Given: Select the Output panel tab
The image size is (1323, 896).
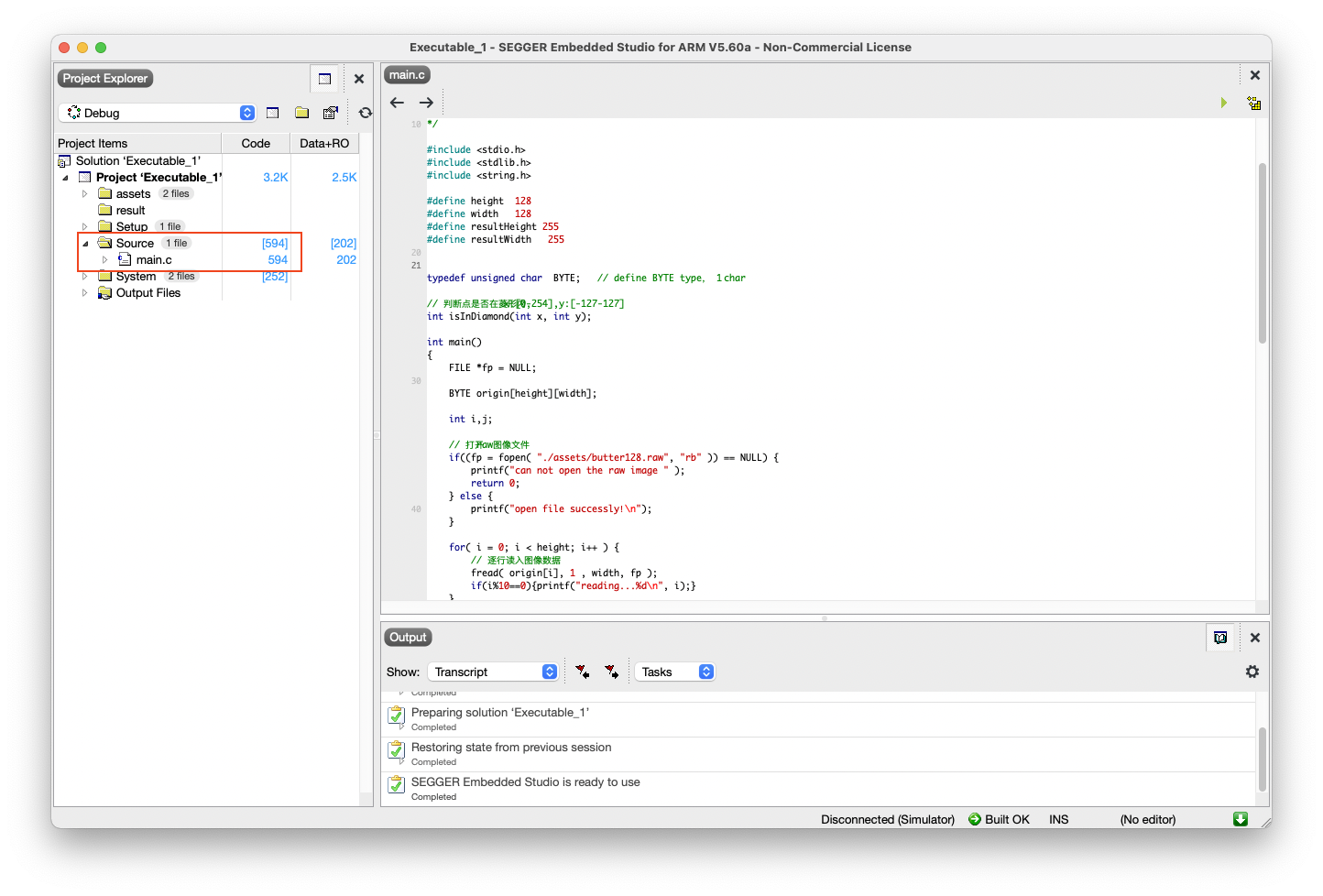Looking at the screenshot, I should (x=408, y=638).
